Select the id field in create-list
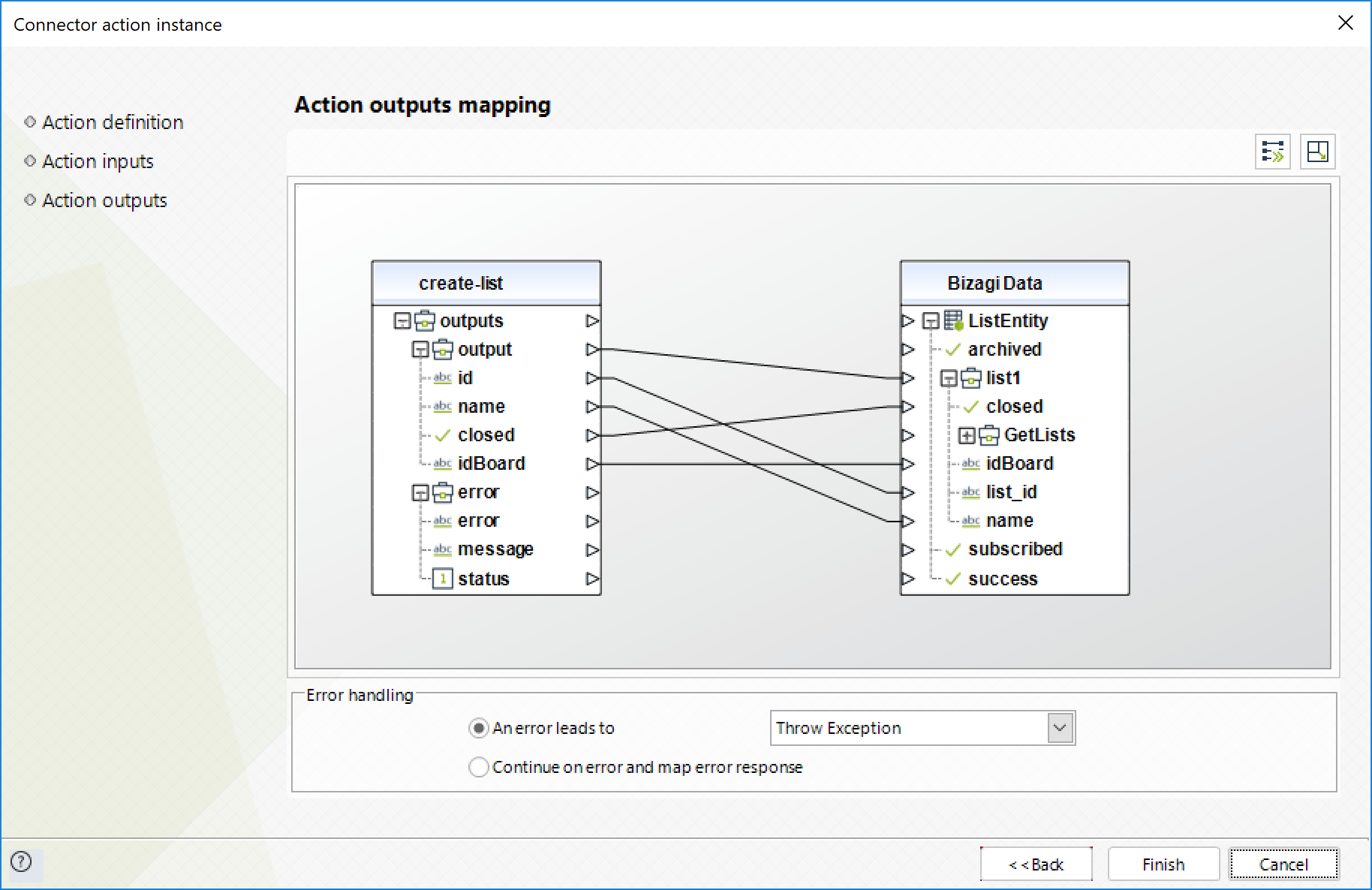 click(465, 377)
